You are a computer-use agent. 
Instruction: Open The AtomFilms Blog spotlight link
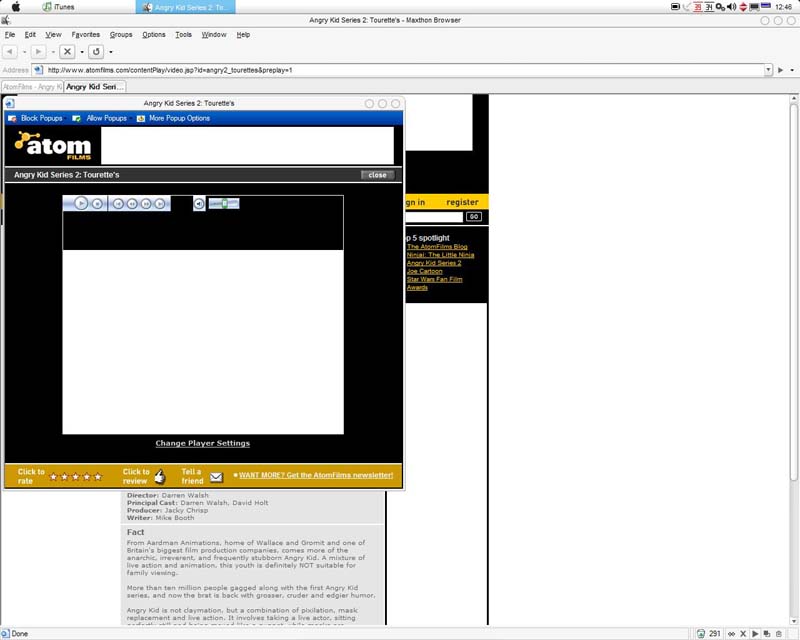click(437, 247)
